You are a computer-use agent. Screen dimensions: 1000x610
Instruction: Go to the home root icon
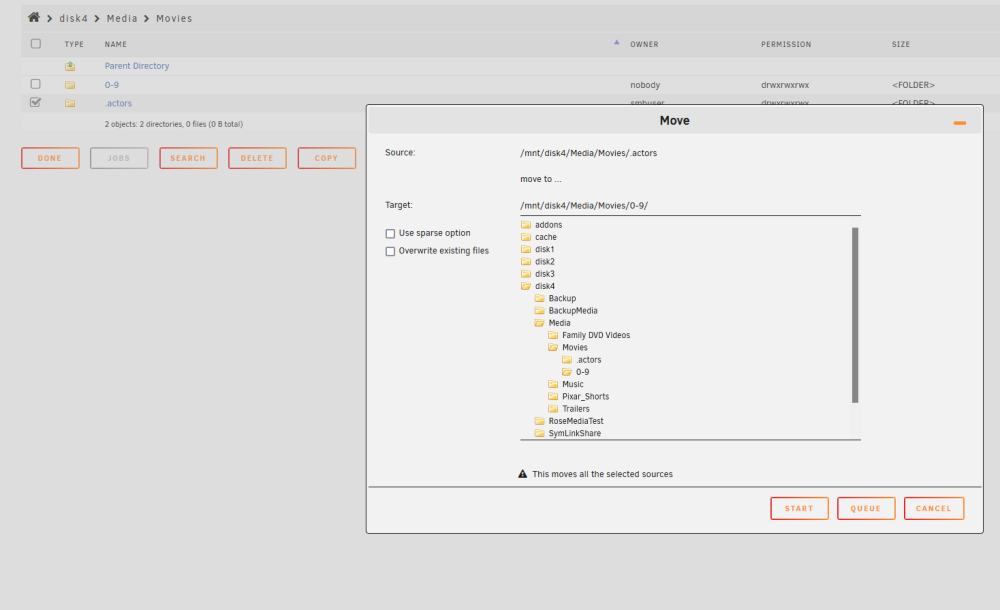[x=34, y=17]
